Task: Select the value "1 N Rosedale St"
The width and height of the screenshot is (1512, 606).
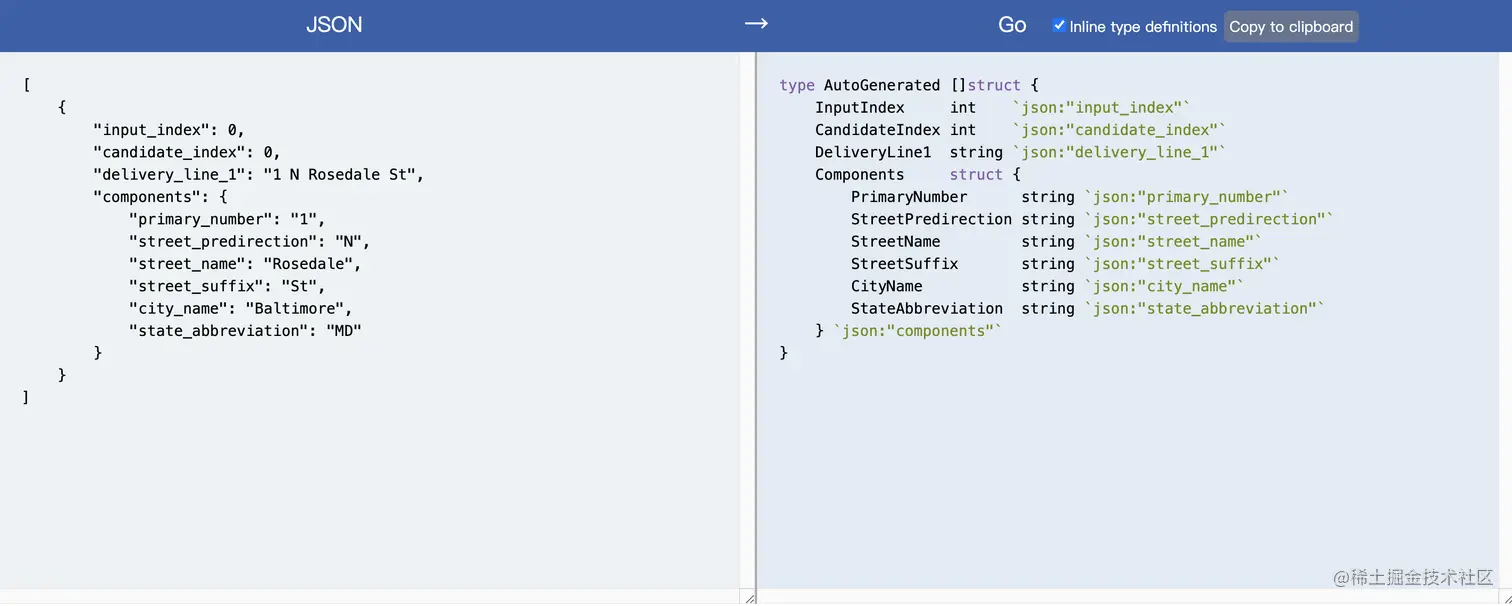Action: coord(340,174)
